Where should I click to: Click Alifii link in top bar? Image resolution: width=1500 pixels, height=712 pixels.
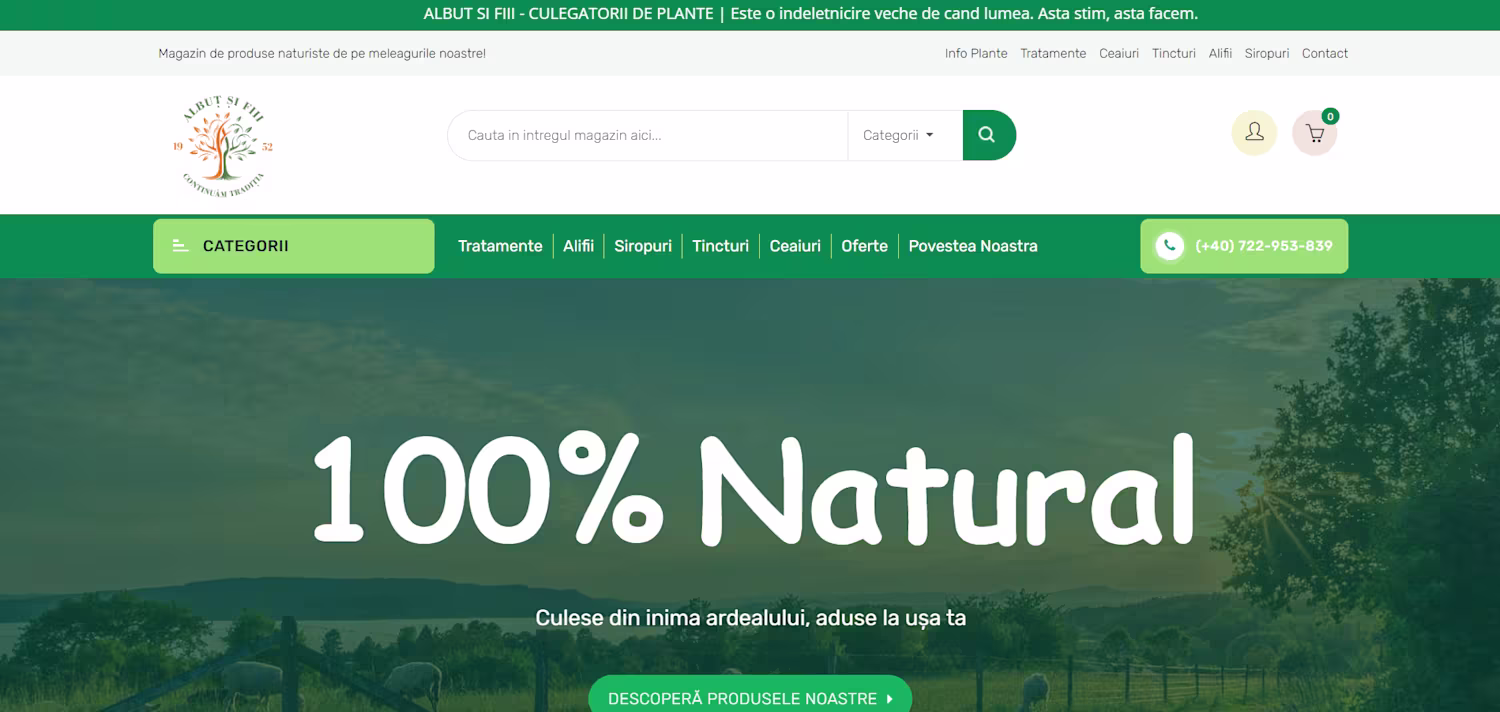click(x=1220, y=53)
